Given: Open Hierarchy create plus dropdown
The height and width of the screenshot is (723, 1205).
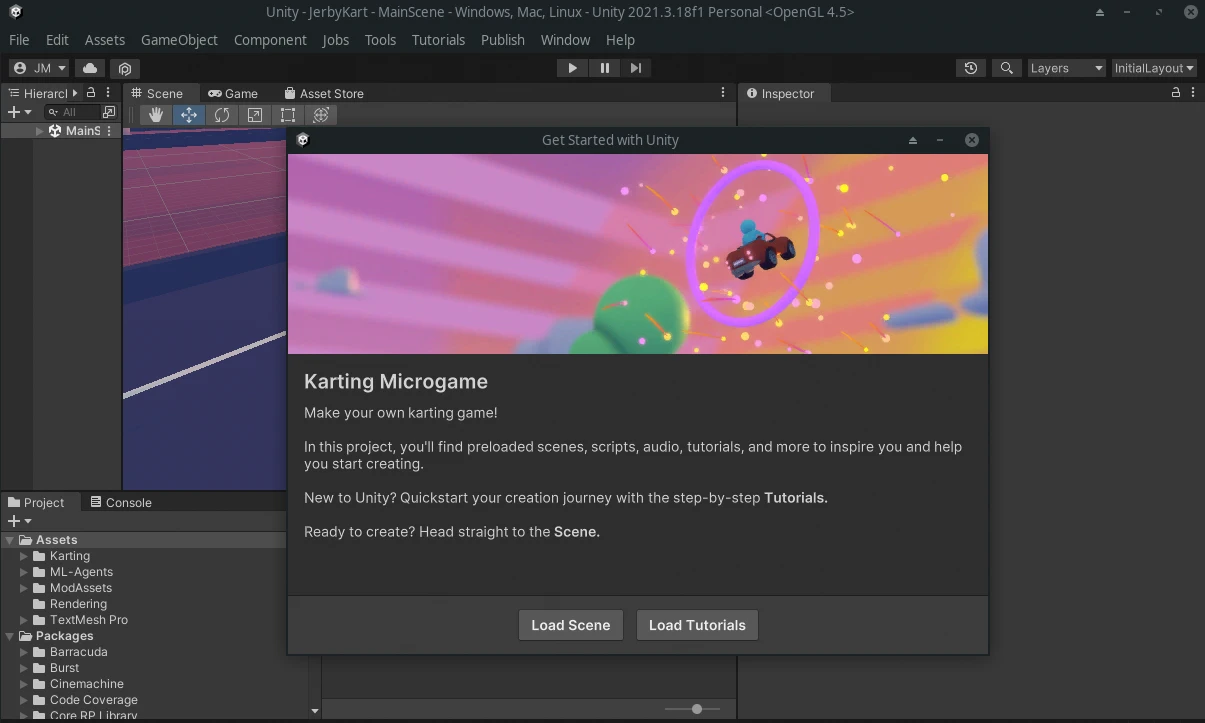Looking at the screenshot, I should coord(19,112).
